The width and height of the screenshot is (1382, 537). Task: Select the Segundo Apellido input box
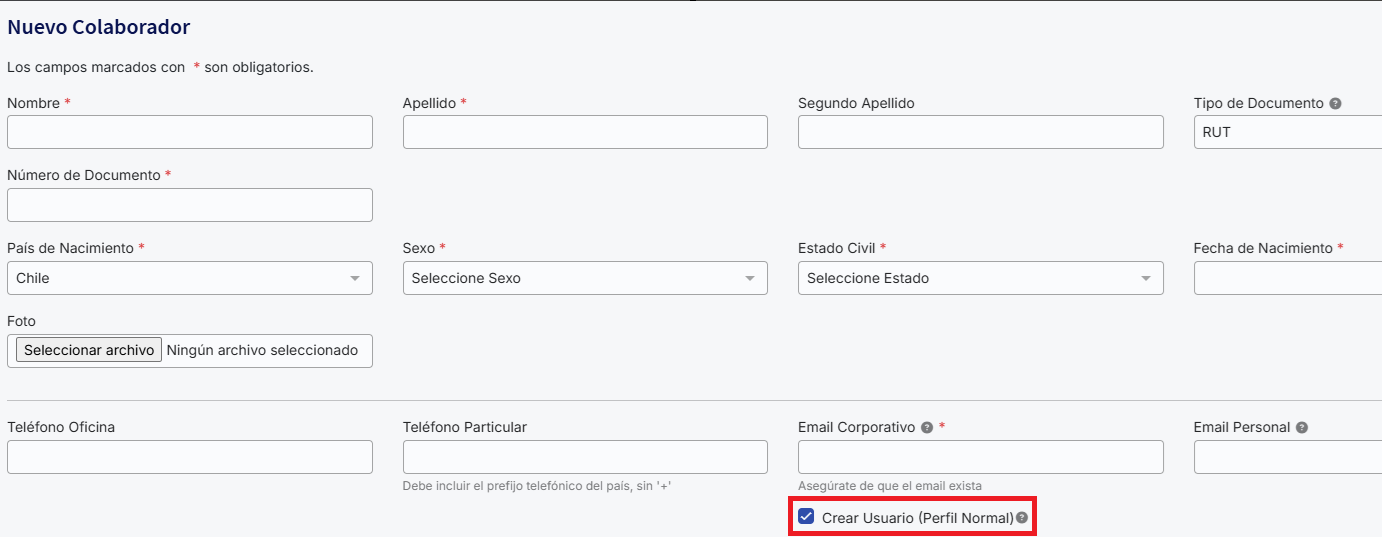click(x=980, y=132)
